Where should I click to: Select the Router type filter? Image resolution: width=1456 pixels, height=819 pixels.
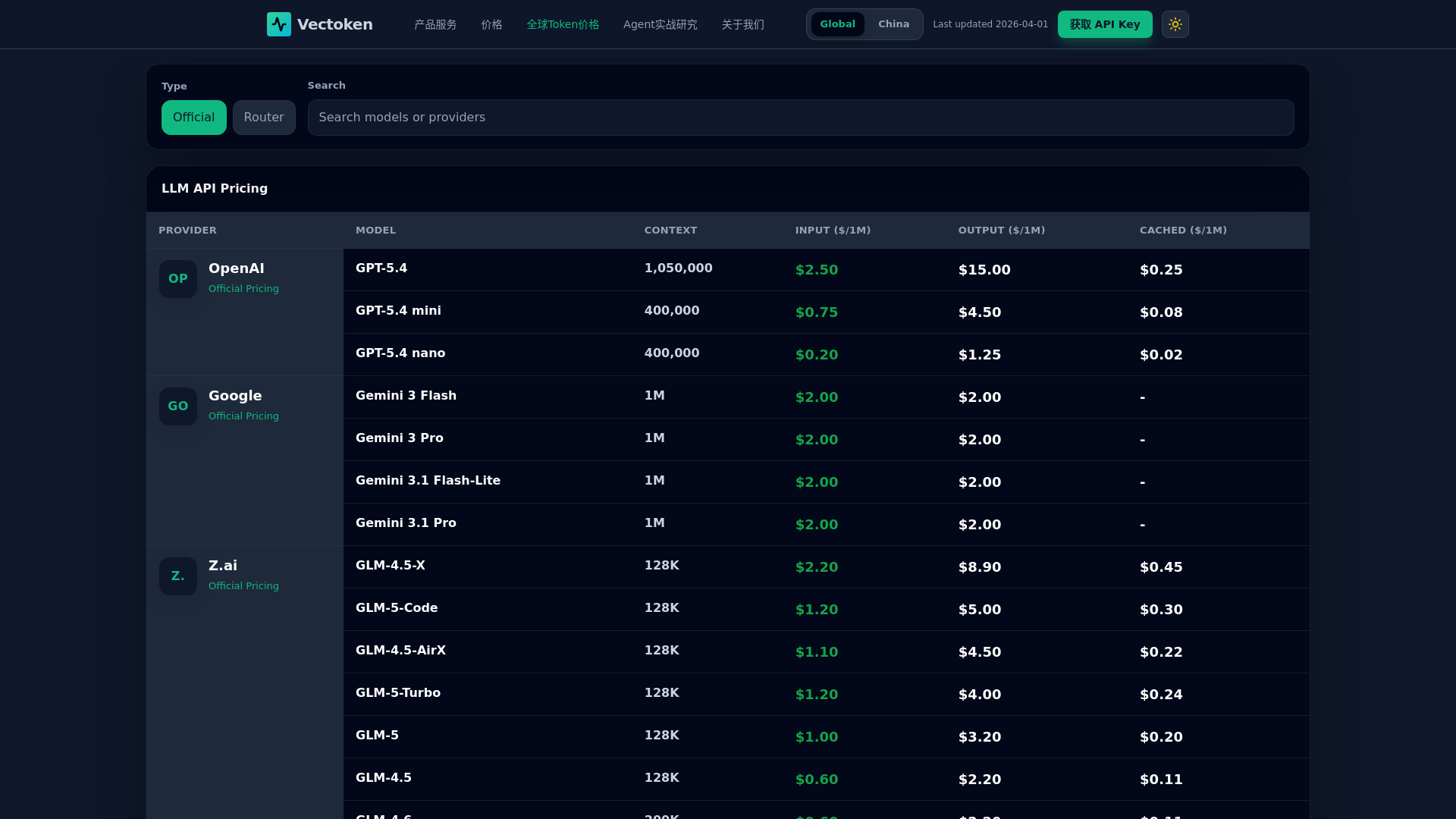point(264,118)
